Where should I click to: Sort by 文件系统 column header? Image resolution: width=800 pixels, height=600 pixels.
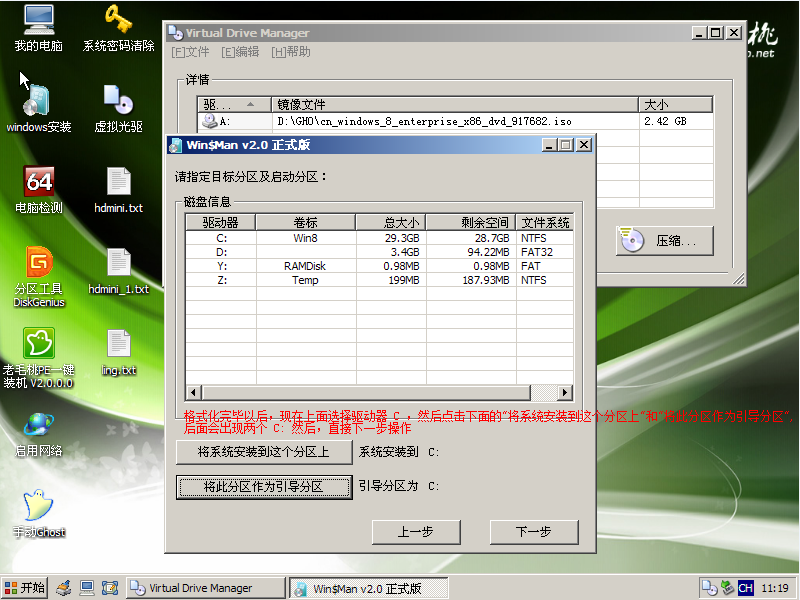point(544,222)
